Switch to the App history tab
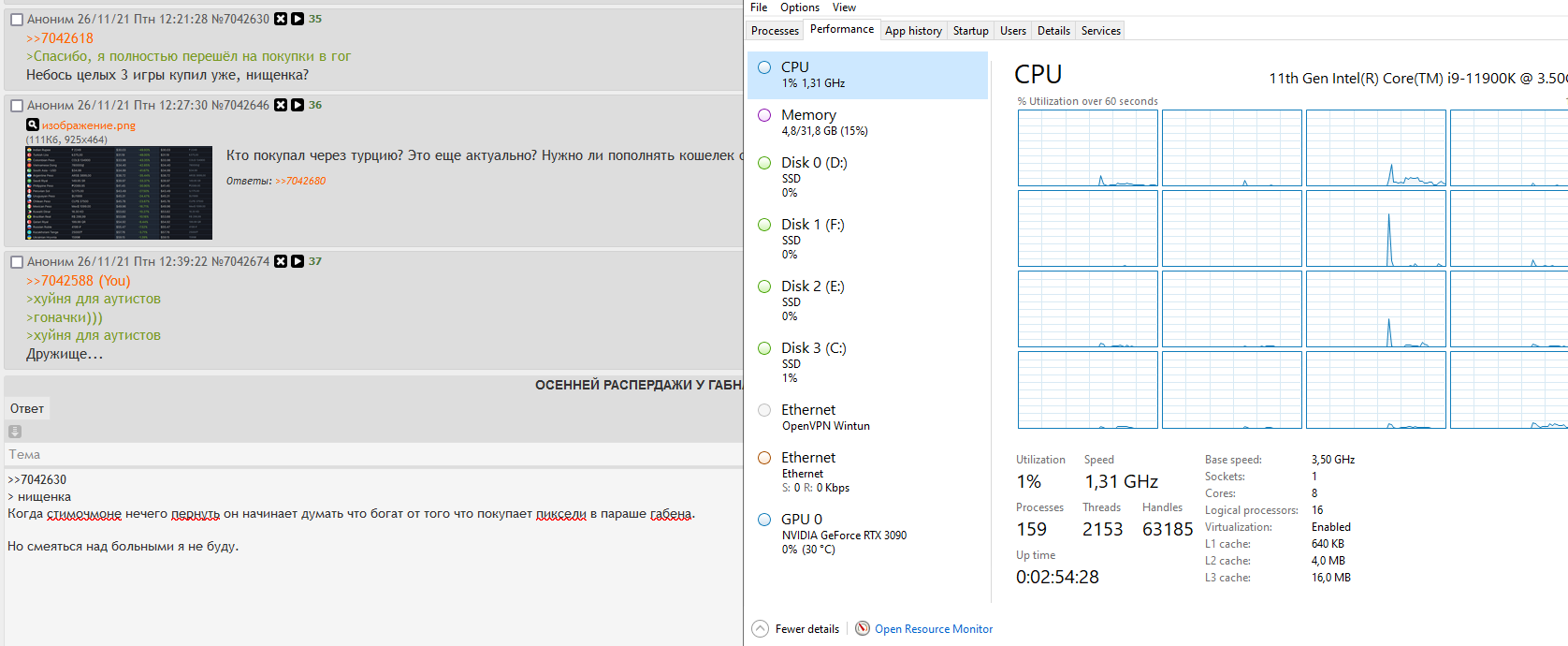 913,31
